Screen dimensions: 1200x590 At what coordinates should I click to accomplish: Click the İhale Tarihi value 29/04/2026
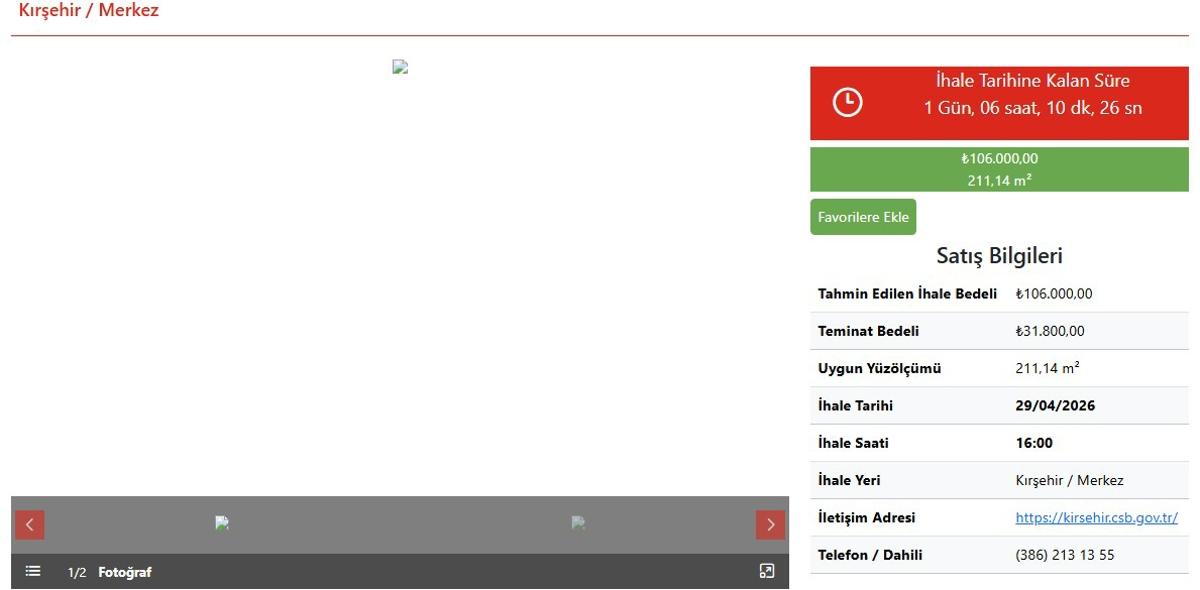1055,406
